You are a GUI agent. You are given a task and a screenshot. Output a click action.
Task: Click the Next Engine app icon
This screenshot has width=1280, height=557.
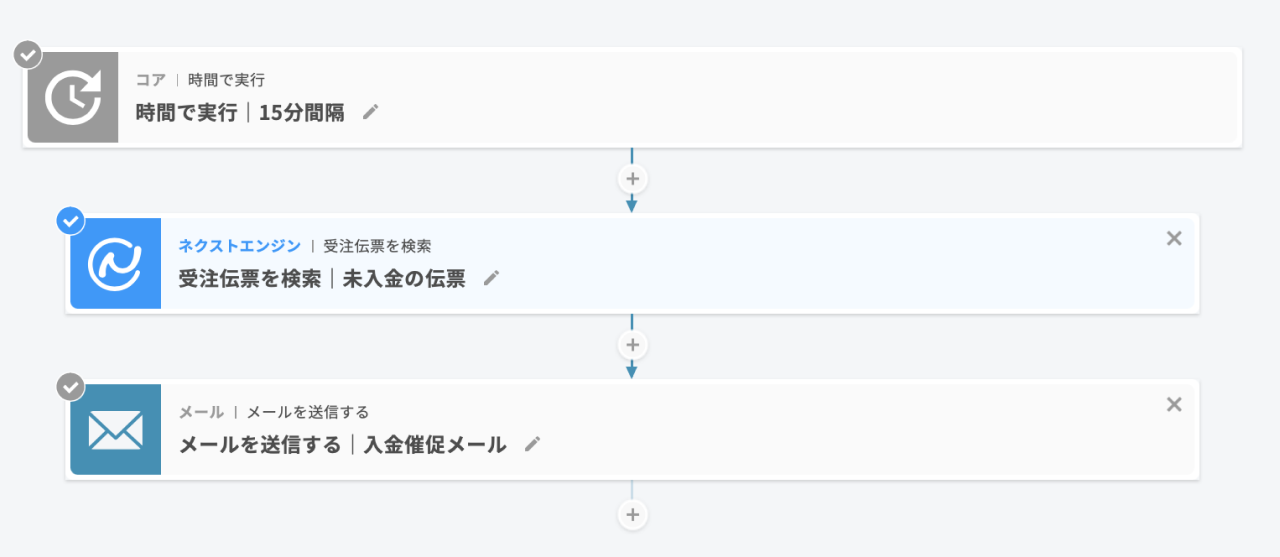pos(115,263)
